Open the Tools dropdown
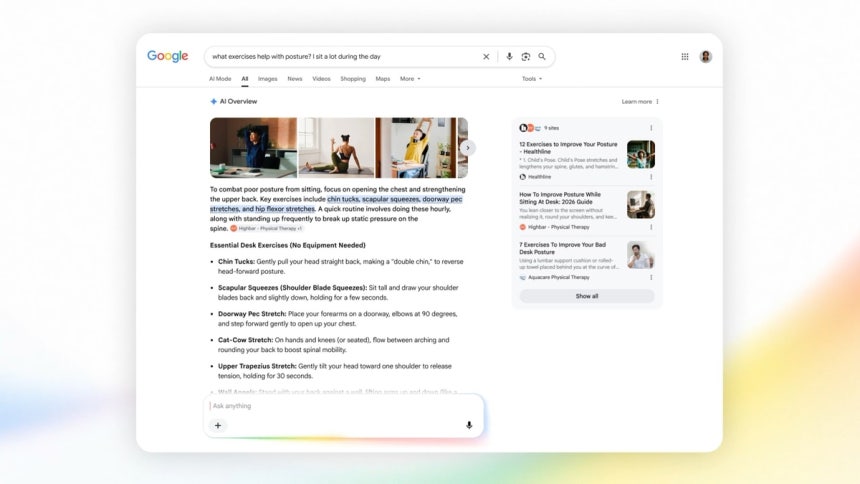Viewport: 860px width, 484px height. click(531, 79)
